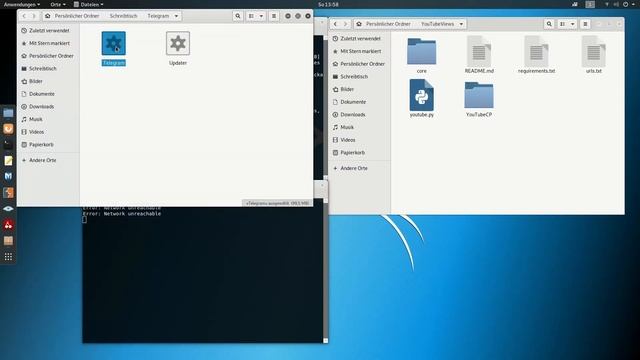Expand the Telegram path bar dropdown arrow
This screenshot has height=360, width=640.
point(176,16)
